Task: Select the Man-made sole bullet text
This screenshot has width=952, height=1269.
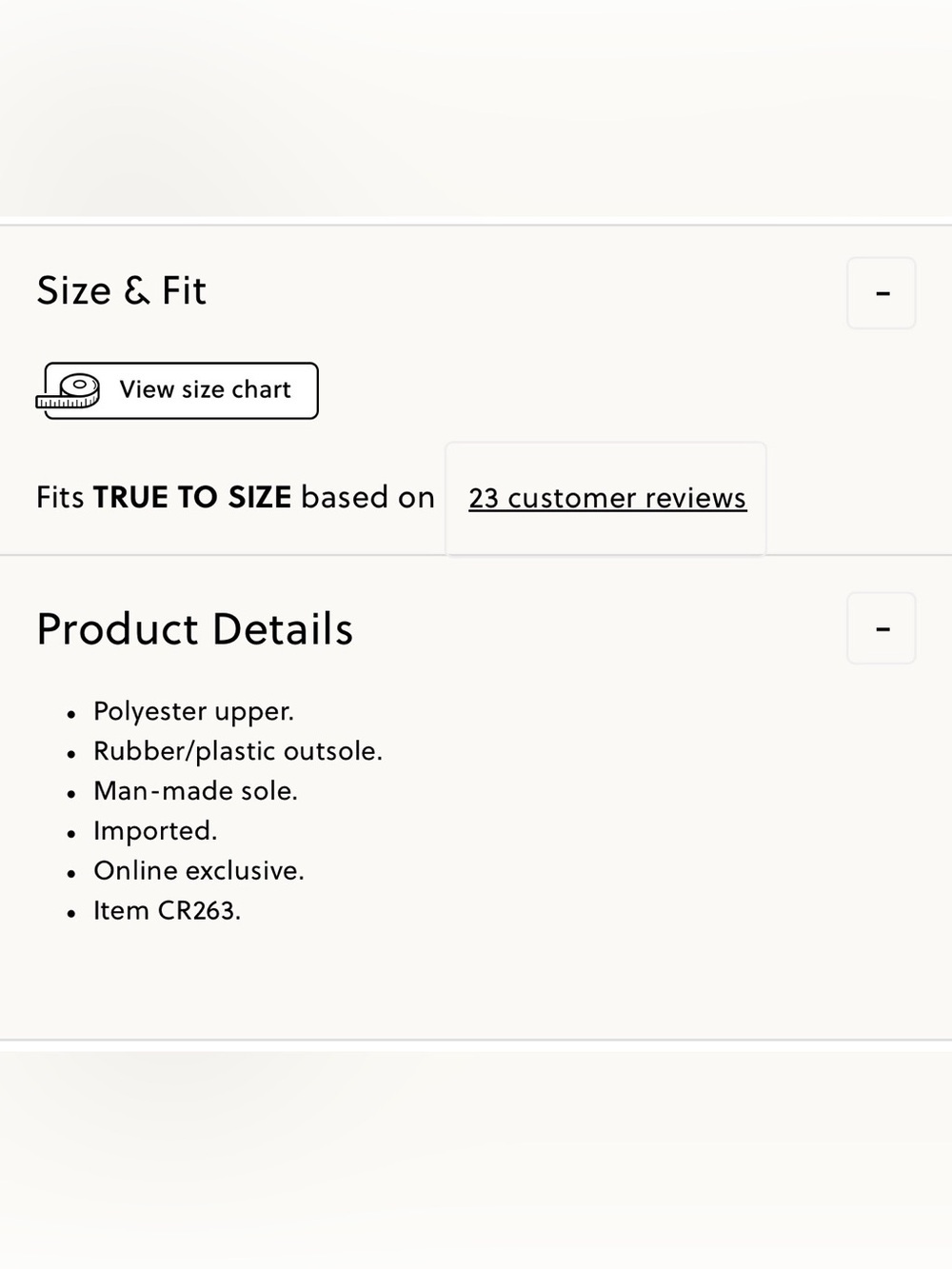Action: [195, 791]
